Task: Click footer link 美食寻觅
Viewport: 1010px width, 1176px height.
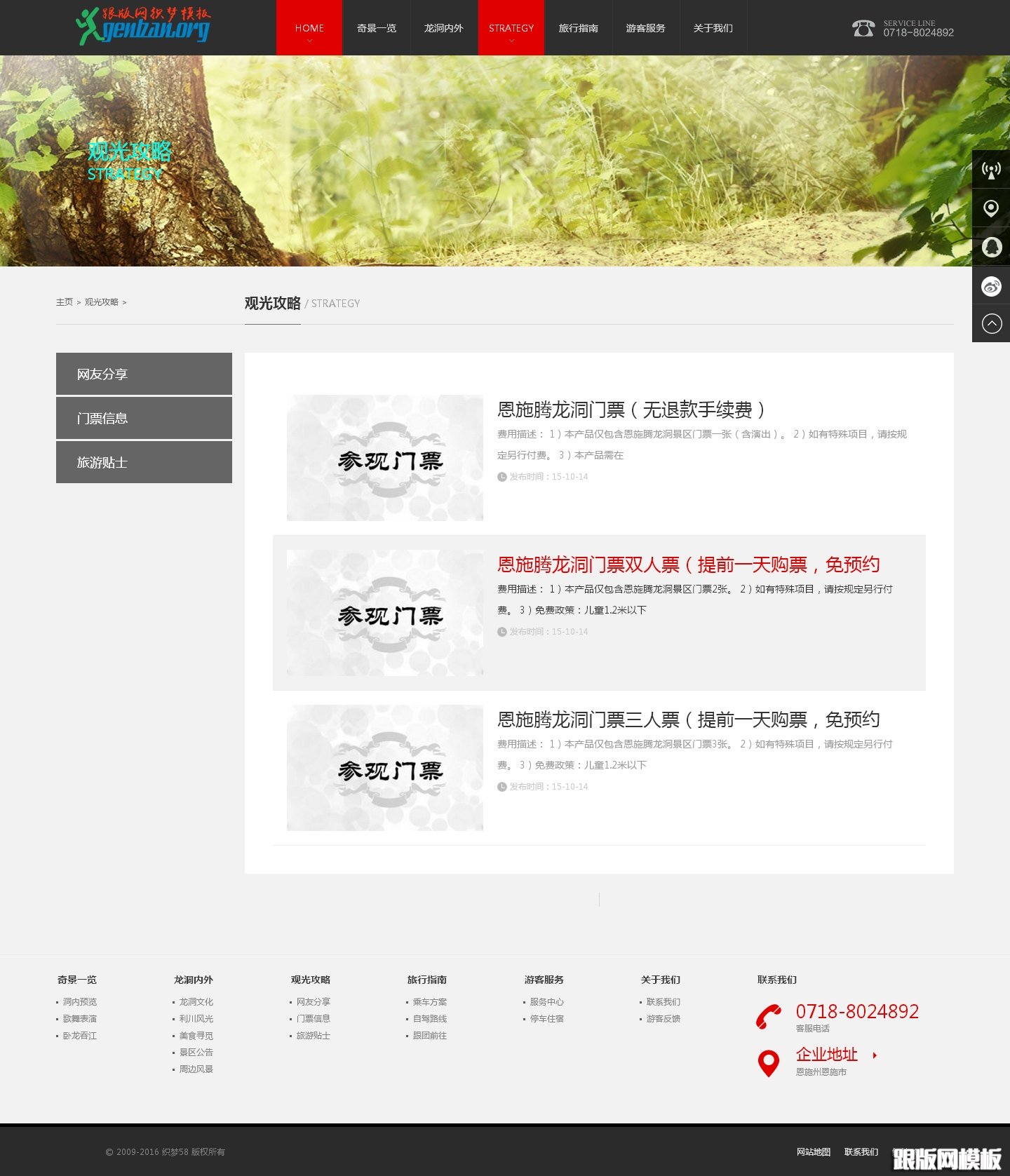Action: pyautogui.click(x=196, y=1036)
